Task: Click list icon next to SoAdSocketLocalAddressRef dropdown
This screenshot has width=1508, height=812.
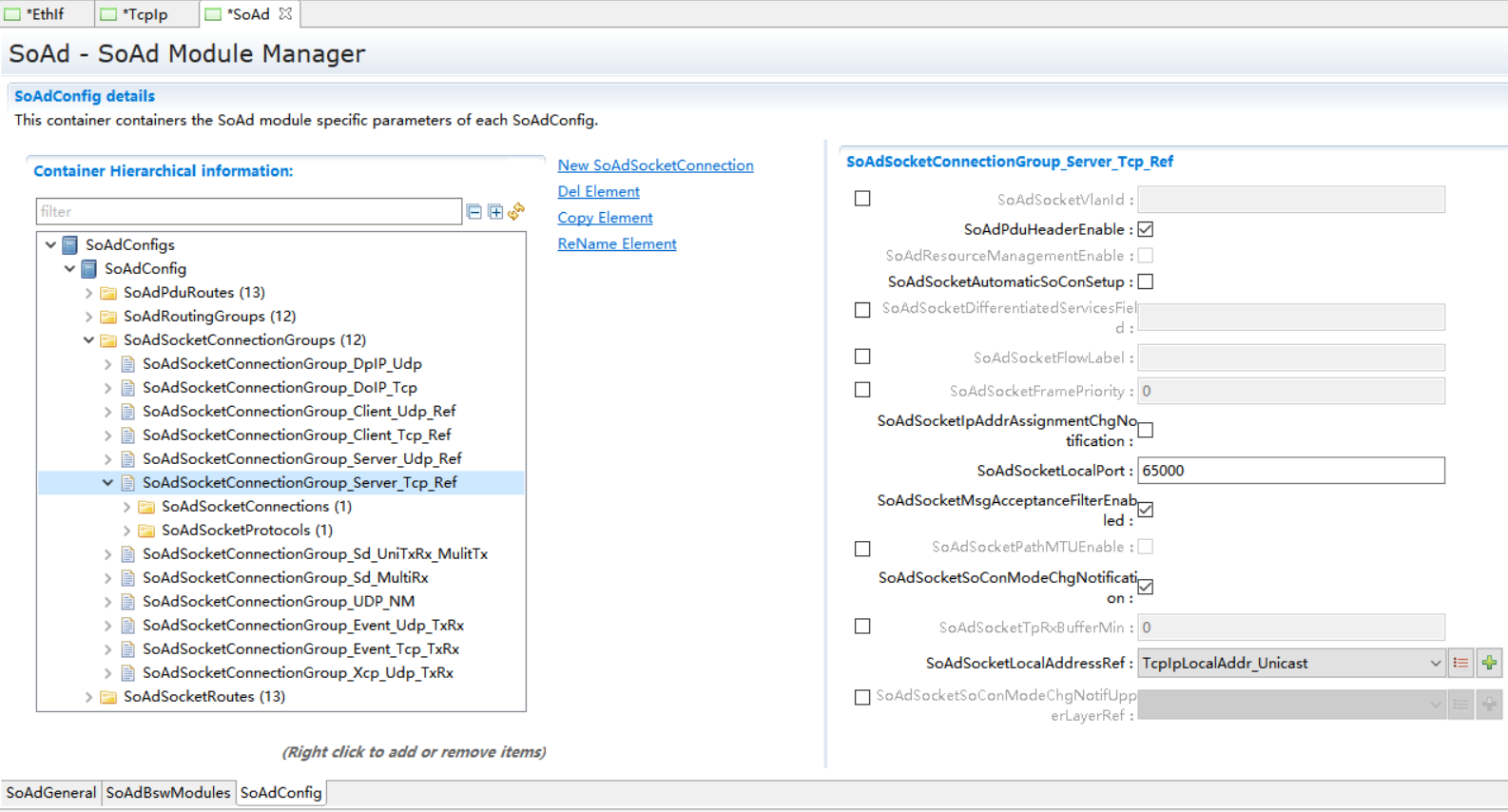Action: click(1461, 663)
